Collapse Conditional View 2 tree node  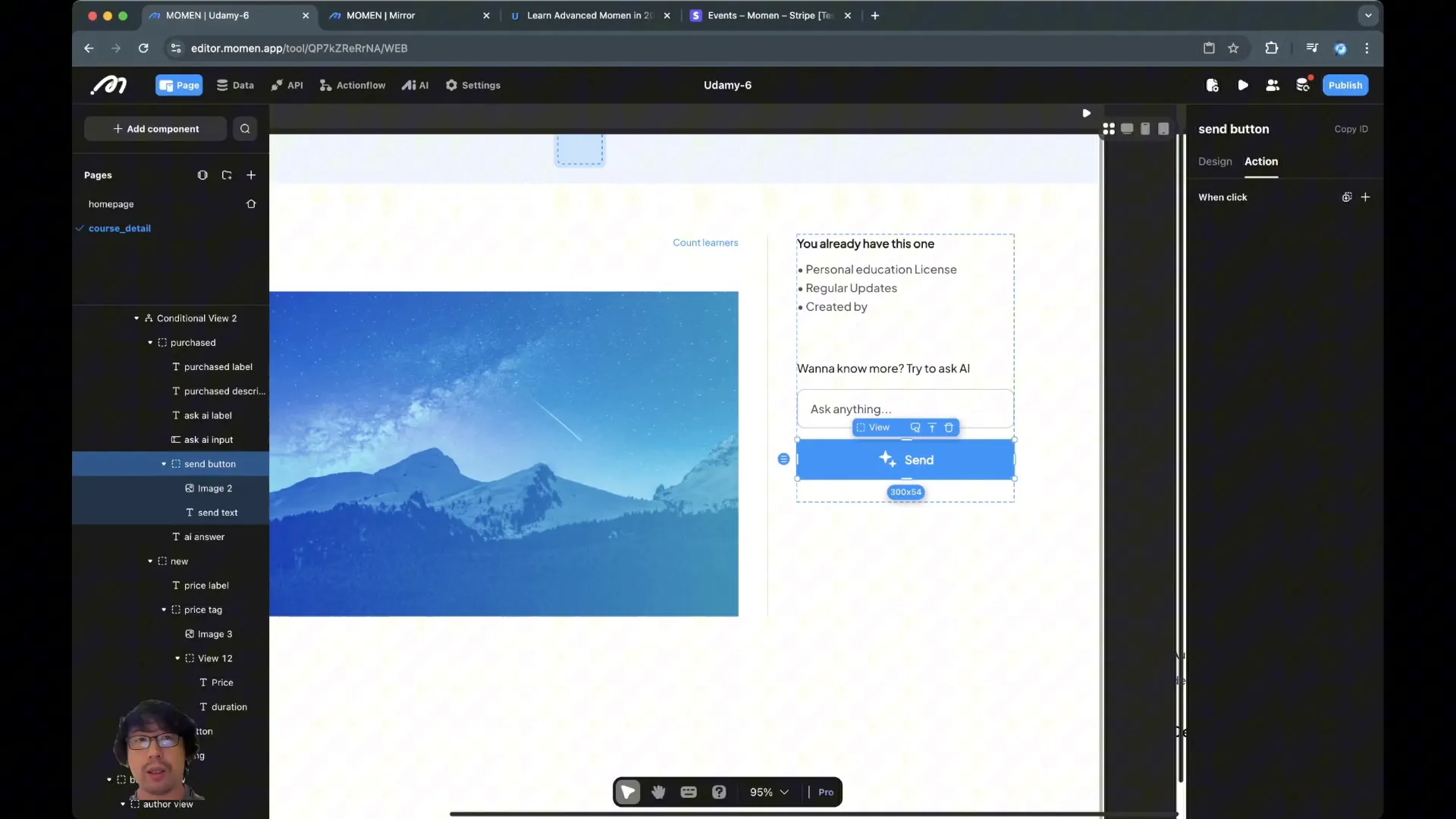(136, 318)
